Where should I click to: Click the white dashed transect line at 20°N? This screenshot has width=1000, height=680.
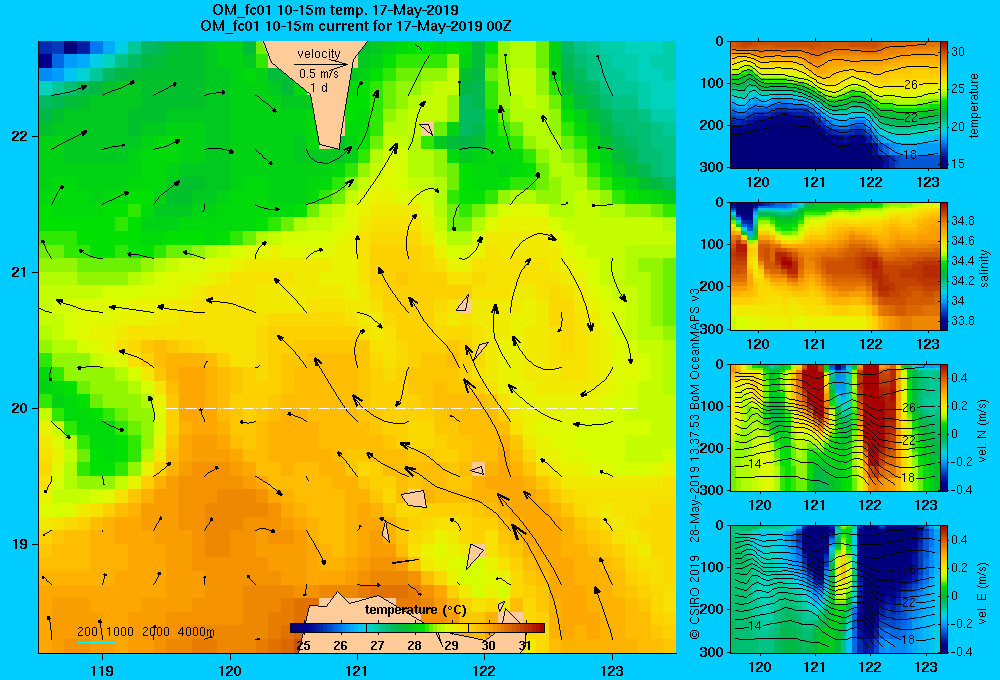pos(401,408)
